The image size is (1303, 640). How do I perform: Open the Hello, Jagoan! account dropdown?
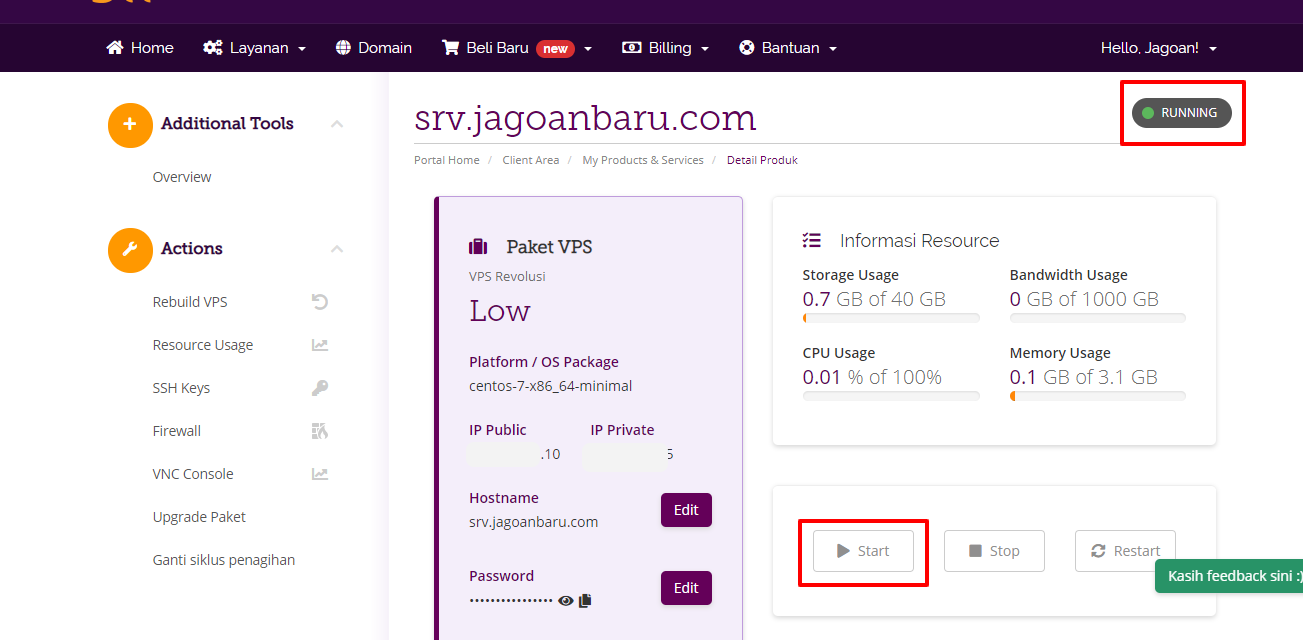click(x=1159, y=48)
